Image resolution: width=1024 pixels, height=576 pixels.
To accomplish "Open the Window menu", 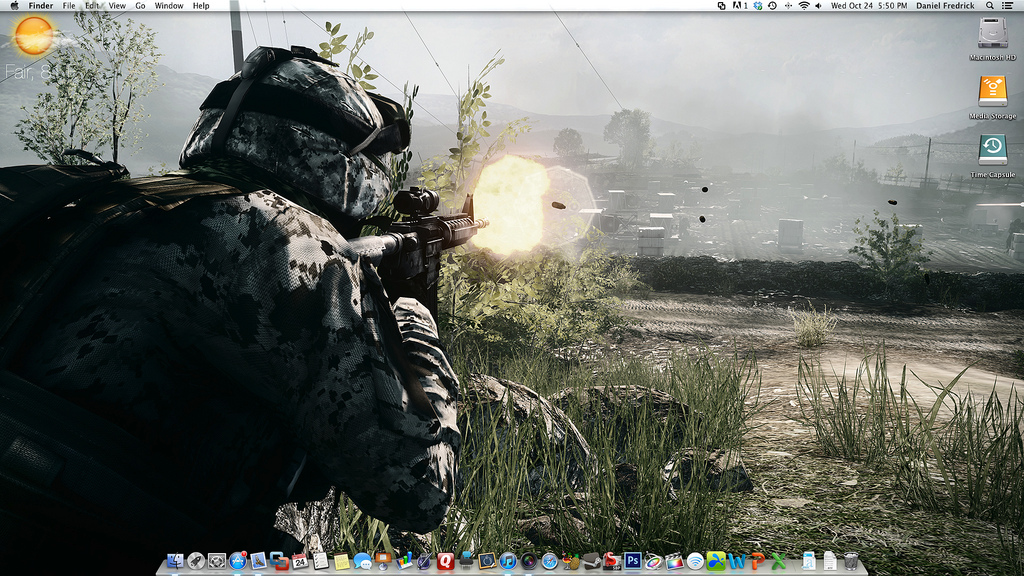I will (x=168, y=5).
